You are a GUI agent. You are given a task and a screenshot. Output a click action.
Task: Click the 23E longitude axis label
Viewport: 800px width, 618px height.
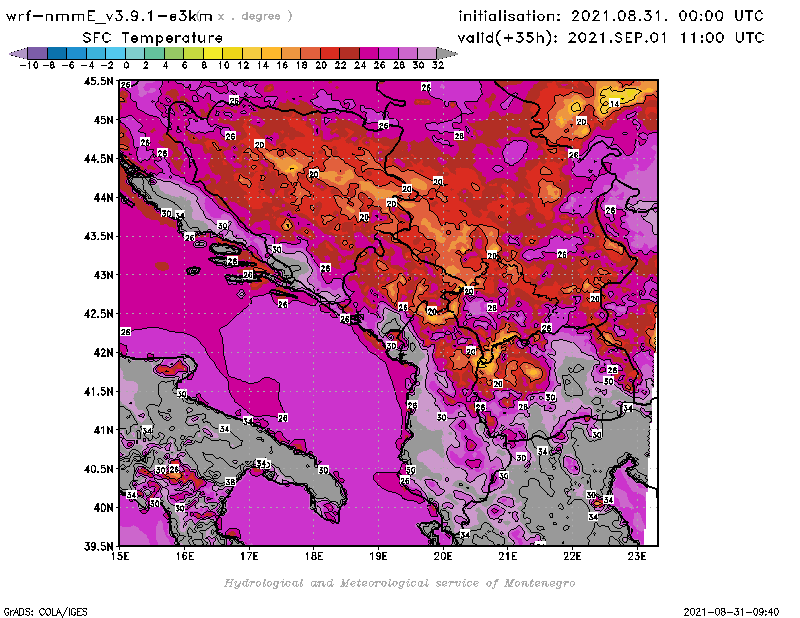pos(637,556)
